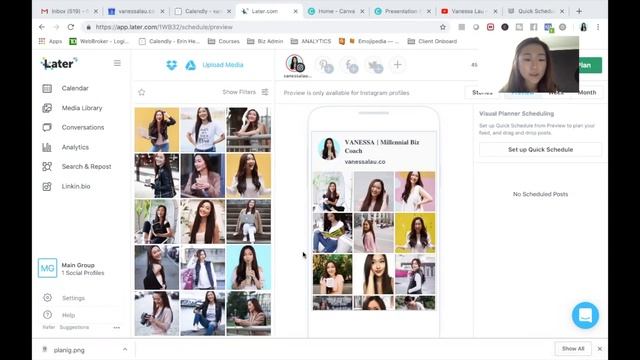Open the more options dots beside Suggestions
The width and height of the screenshot is (640, 360).
[x=117, y=327]
